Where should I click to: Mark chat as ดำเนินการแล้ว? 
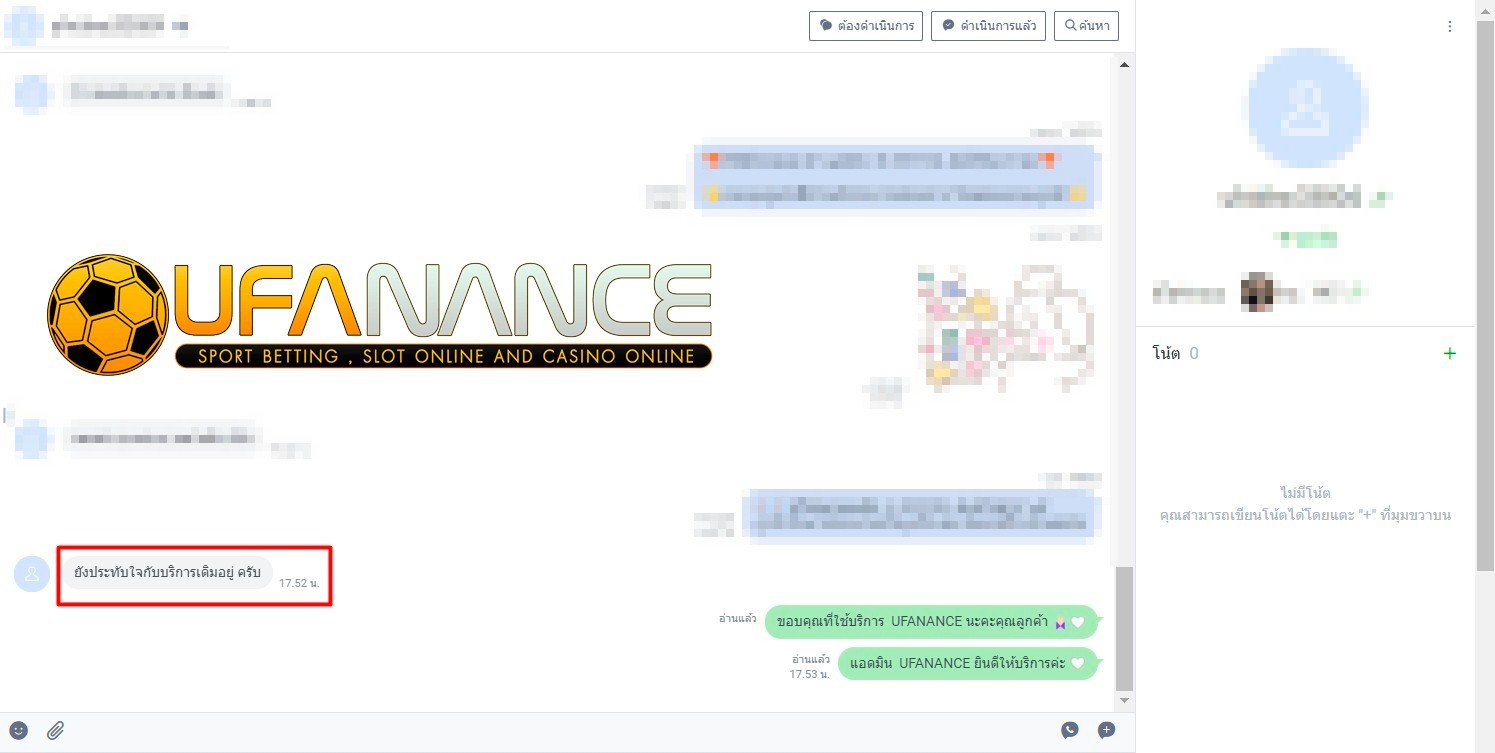point(988,26)
